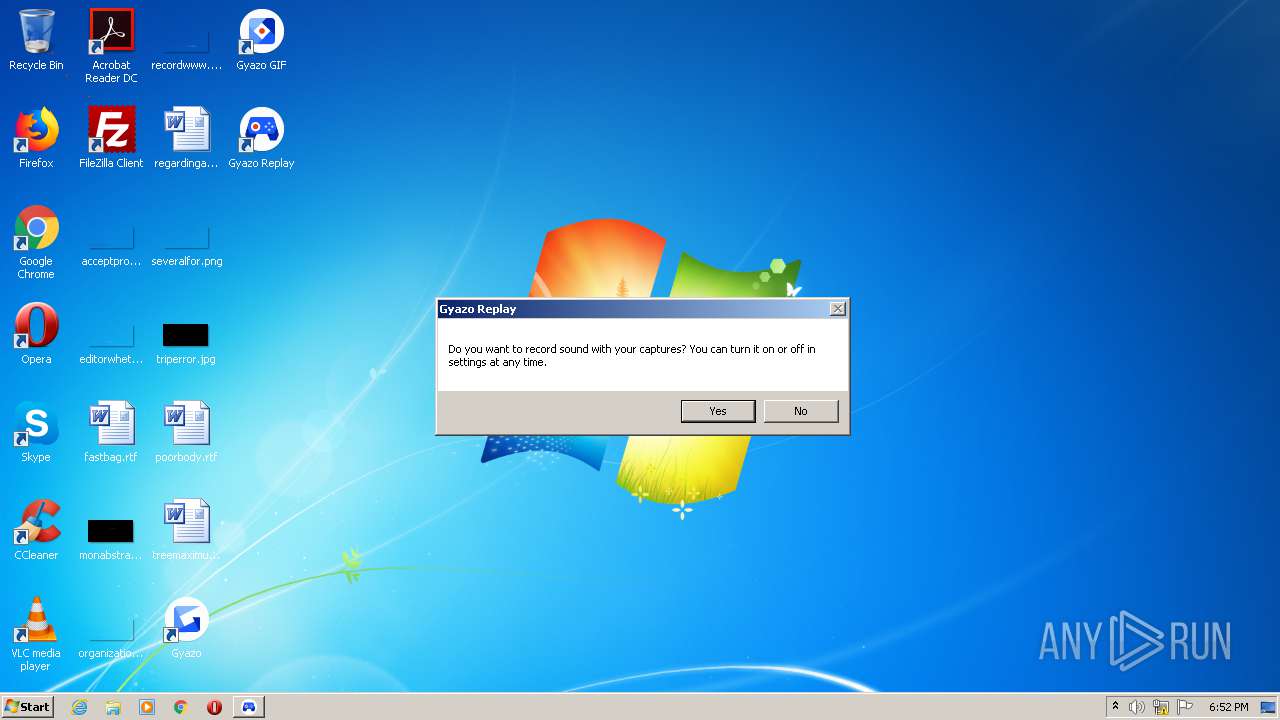Select the regardinga Word document icon
Viewport: 1280px width, 720px height.
click(186, 138)
